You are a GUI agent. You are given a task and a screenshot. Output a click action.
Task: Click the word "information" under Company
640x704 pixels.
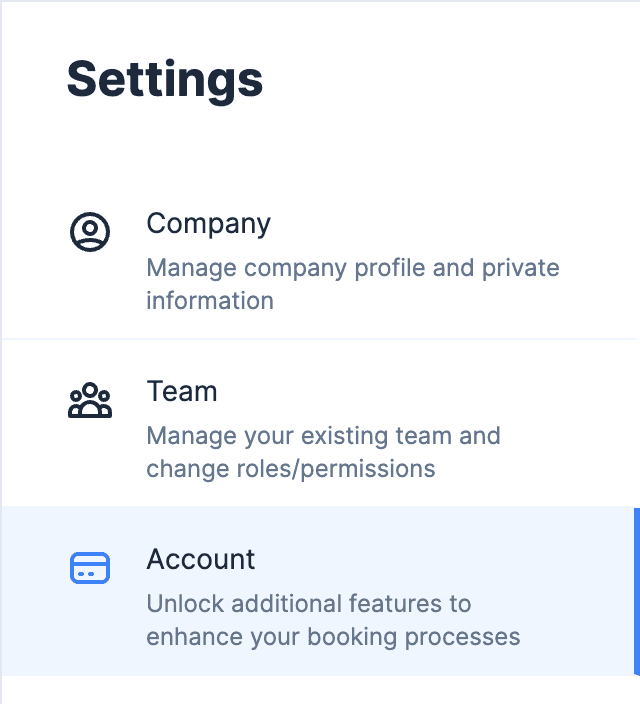(210, 300)
